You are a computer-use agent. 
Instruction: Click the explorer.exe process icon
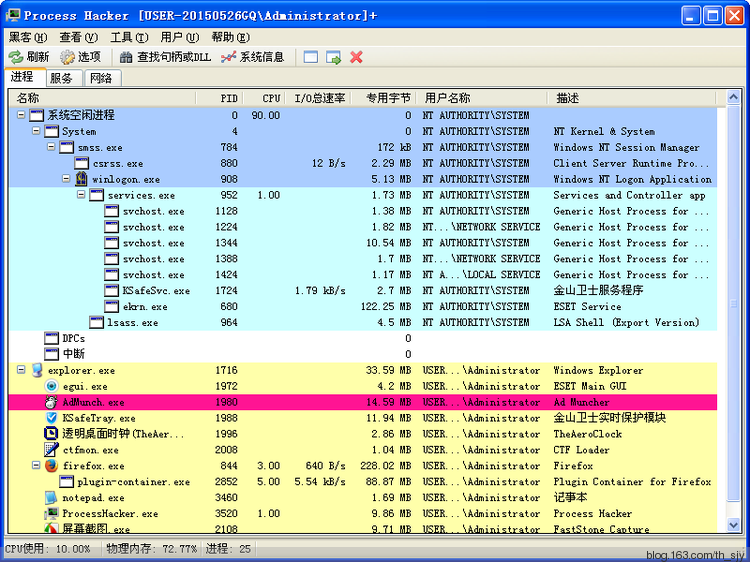[37, 370]
